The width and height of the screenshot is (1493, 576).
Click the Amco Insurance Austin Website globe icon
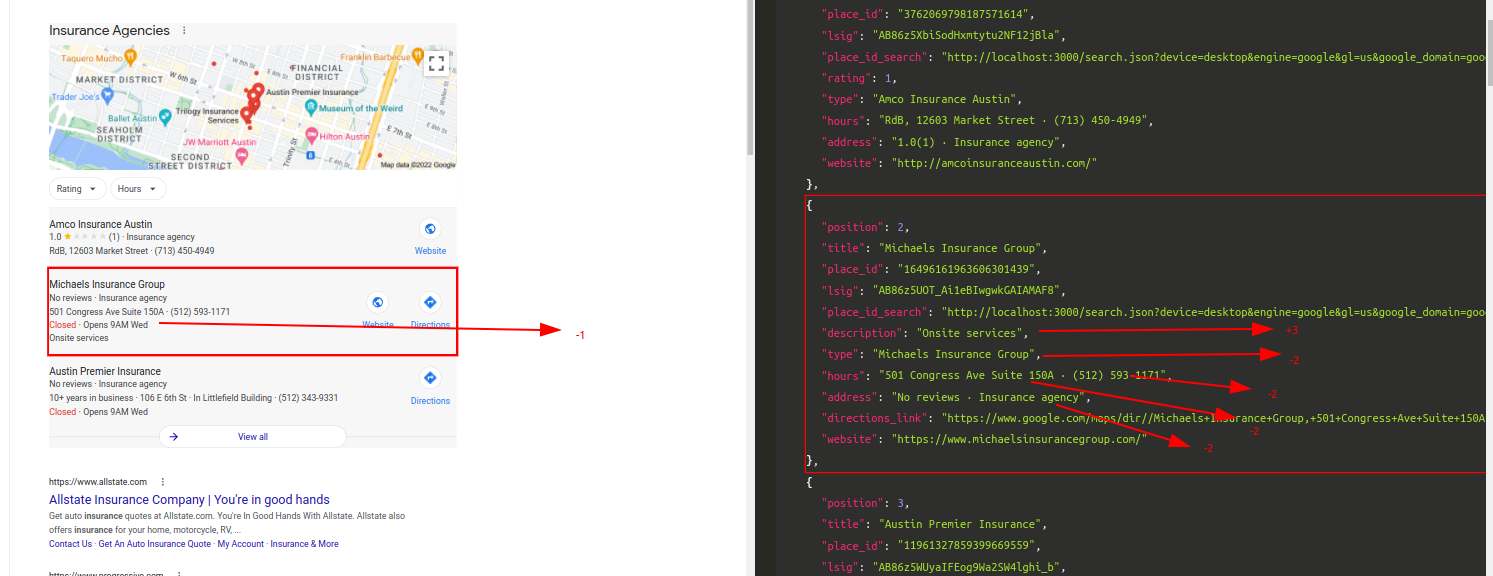430,229
